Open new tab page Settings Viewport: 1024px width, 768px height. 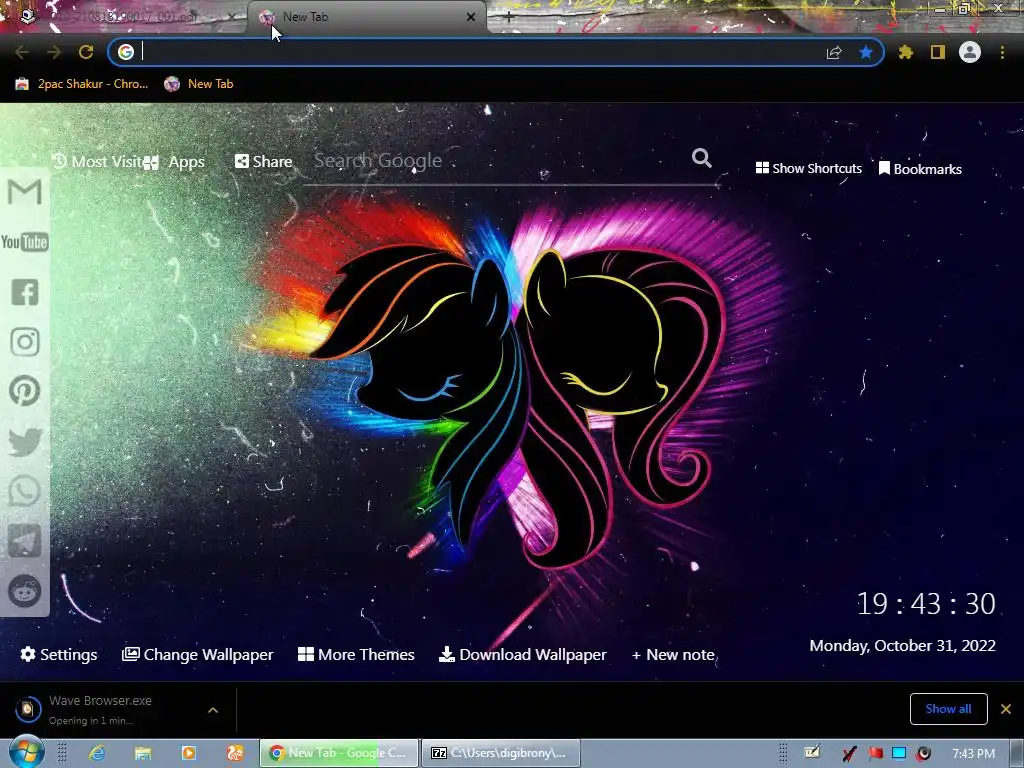pos(59,654)
